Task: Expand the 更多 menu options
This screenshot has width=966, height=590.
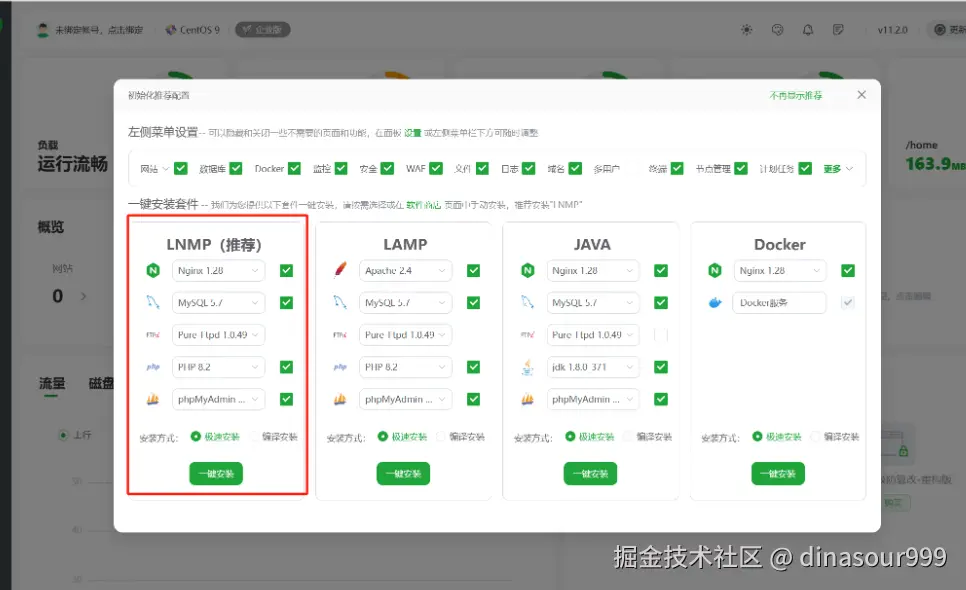Action: 838,169
